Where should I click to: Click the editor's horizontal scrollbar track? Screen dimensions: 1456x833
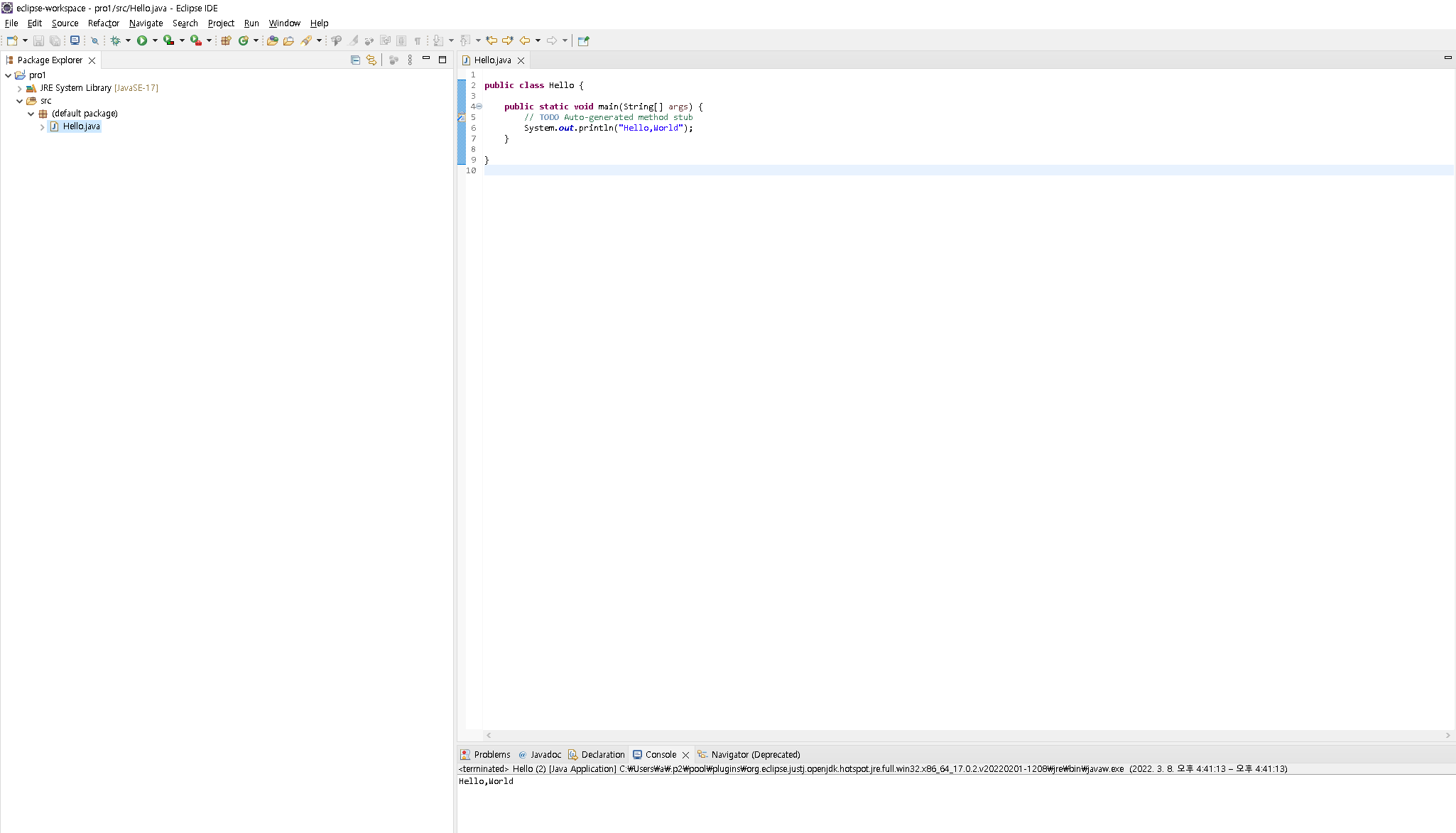966,735
